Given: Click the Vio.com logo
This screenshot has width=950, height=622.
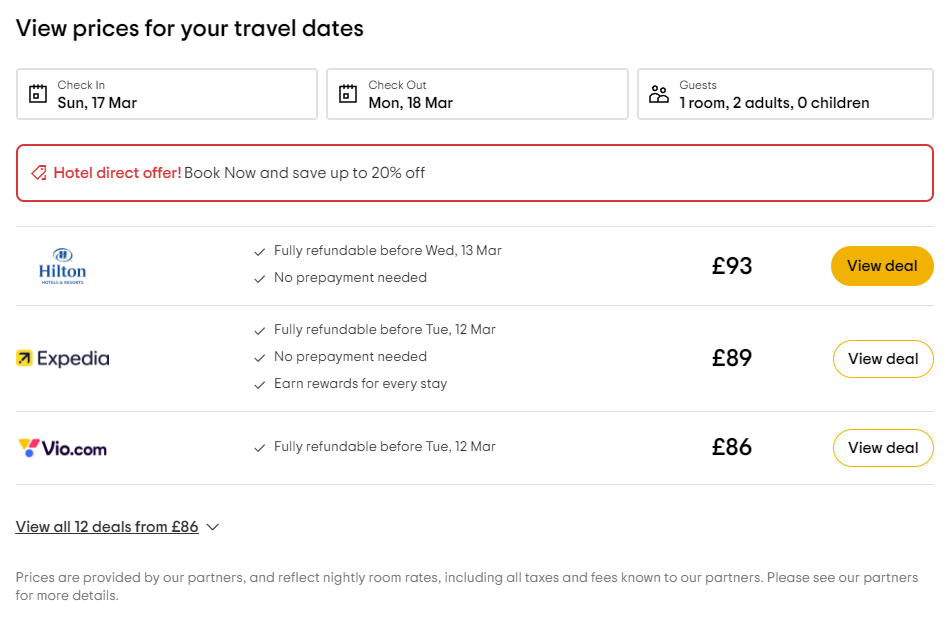Looking at the screenshot, I should click(62, 448).
